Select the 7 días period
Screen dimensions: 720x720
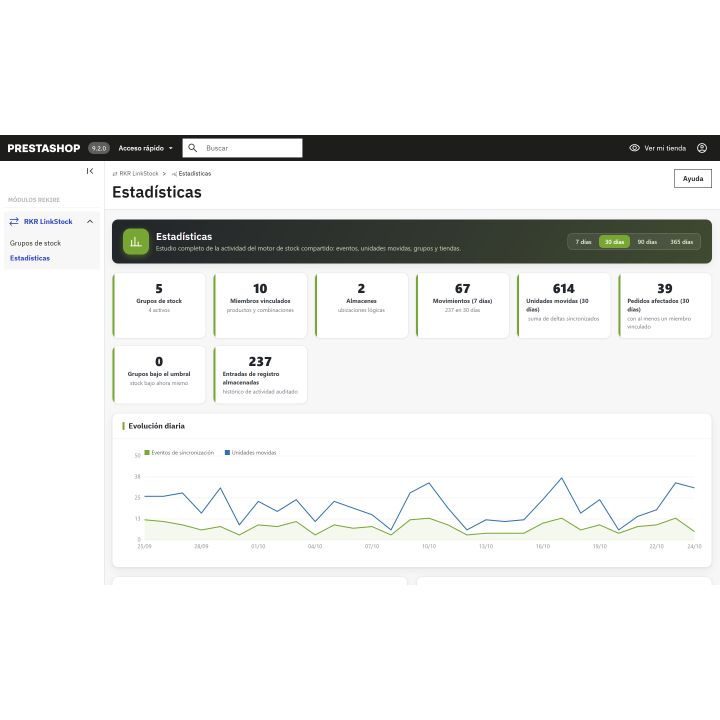(x=583, y=242)
